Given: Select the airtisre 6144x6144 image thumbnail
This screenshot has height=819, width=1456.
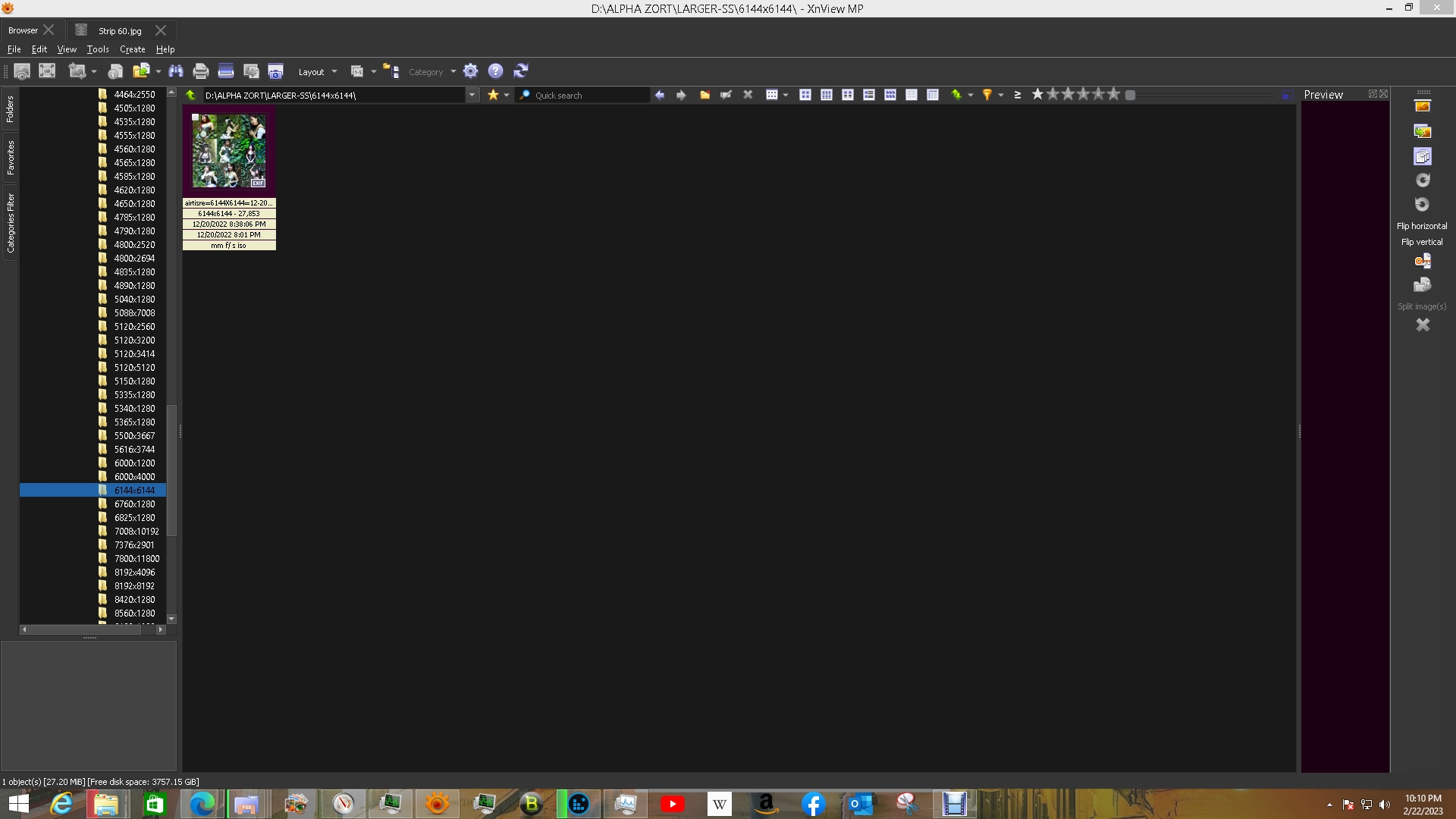Looking at the screenshot, I should (228, 151).
